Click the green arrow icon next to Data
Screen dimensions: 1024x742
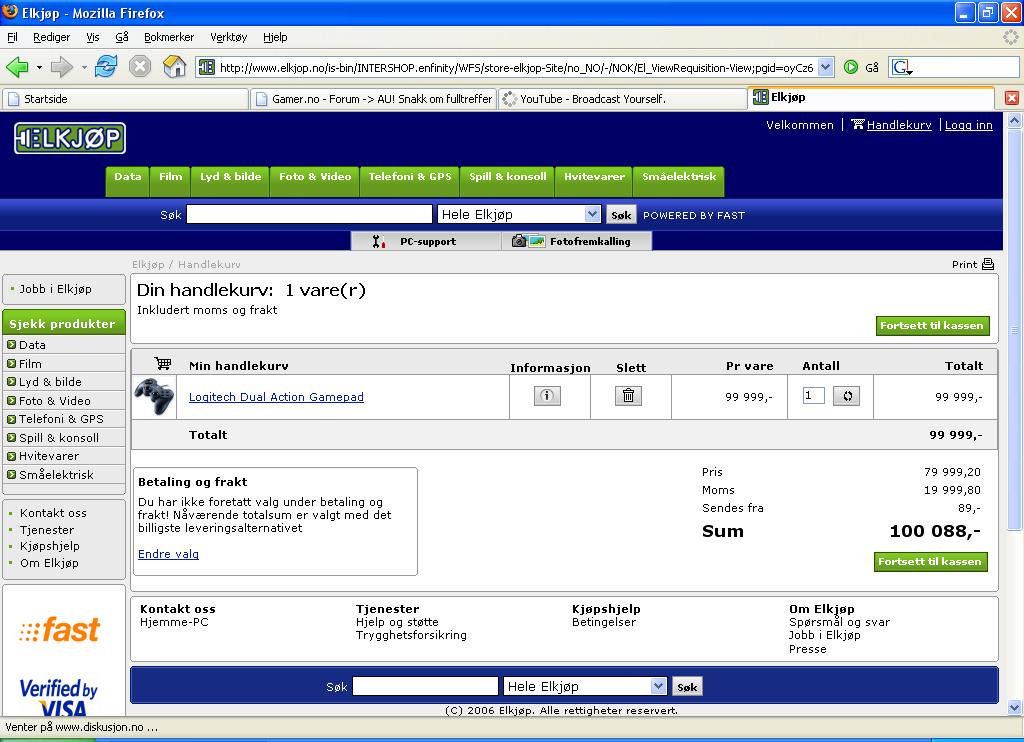(x=11, y=344)
